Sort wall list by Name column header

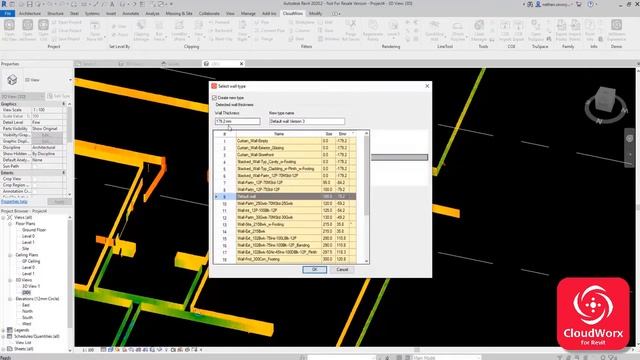pos(279,134)
